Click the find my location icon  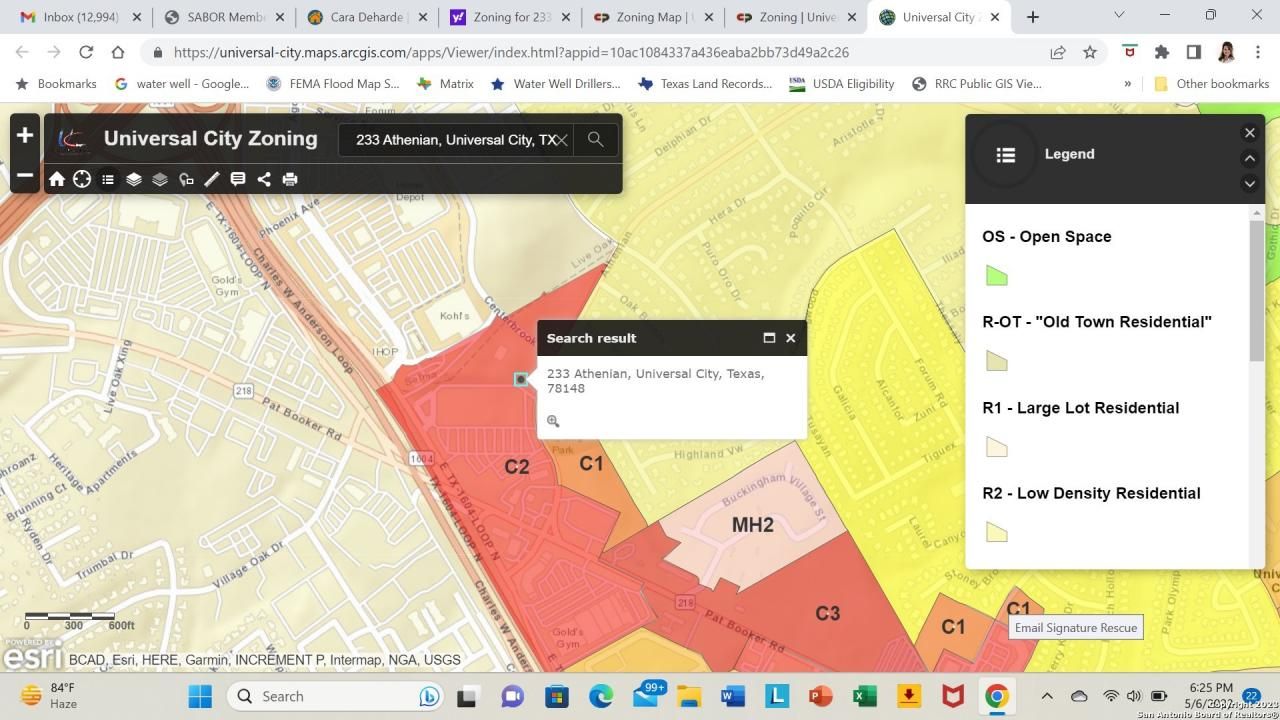(82, 179)
